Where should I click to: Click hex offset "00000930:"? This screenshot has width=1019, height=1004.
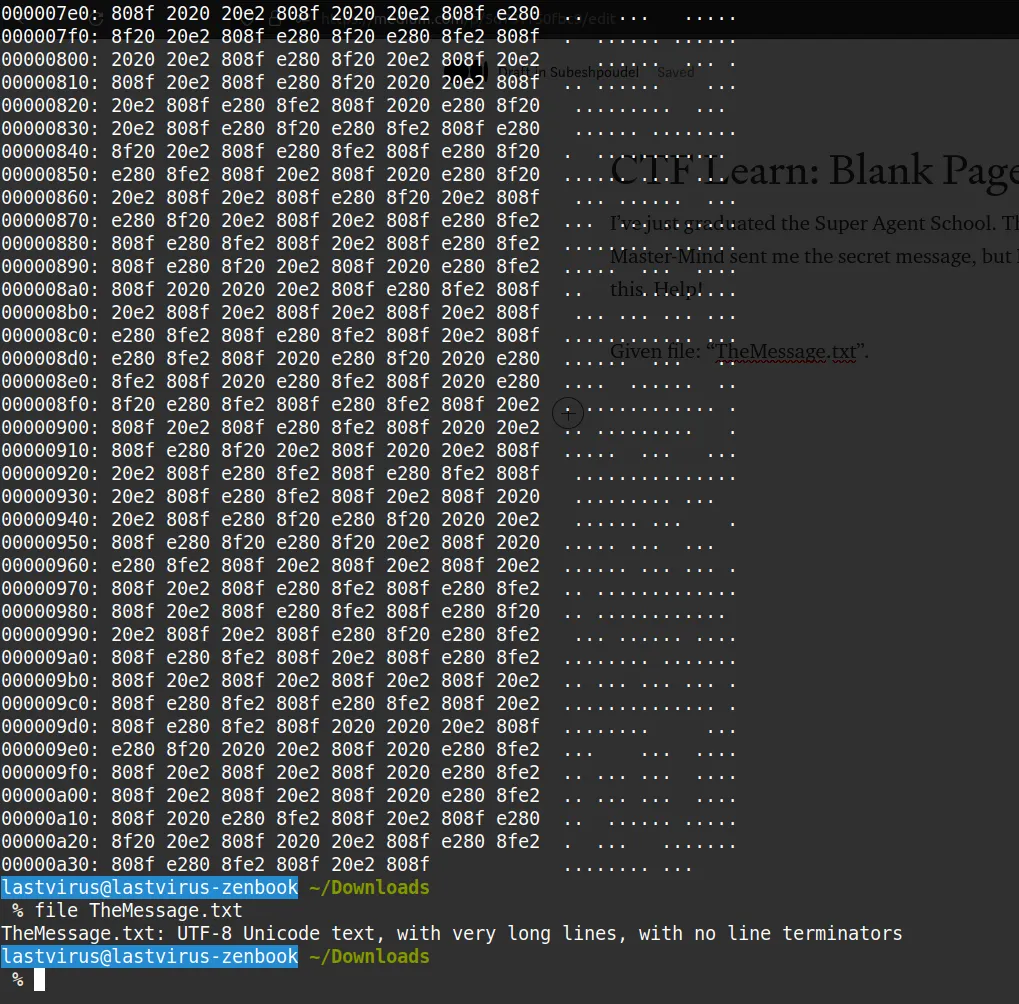coord(50,496)
